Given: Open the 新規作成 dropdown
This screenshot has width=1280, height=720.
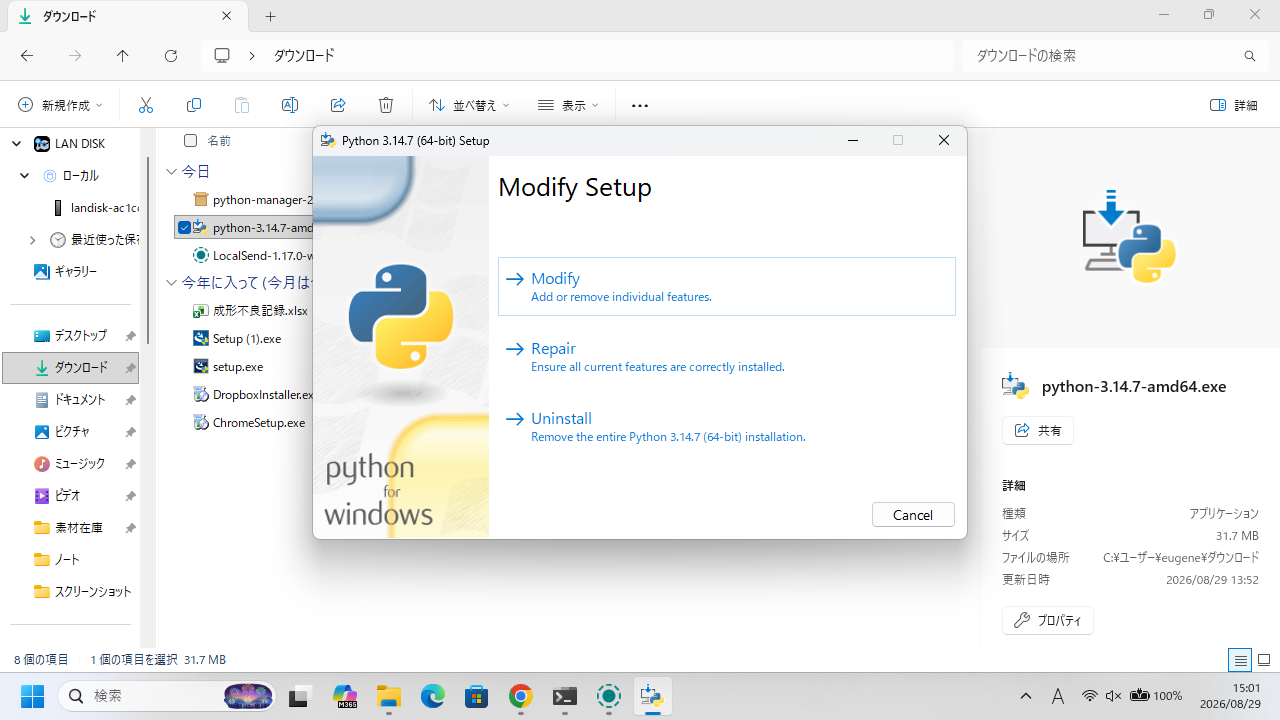Looking at the screenshot, I should [61, 105].
